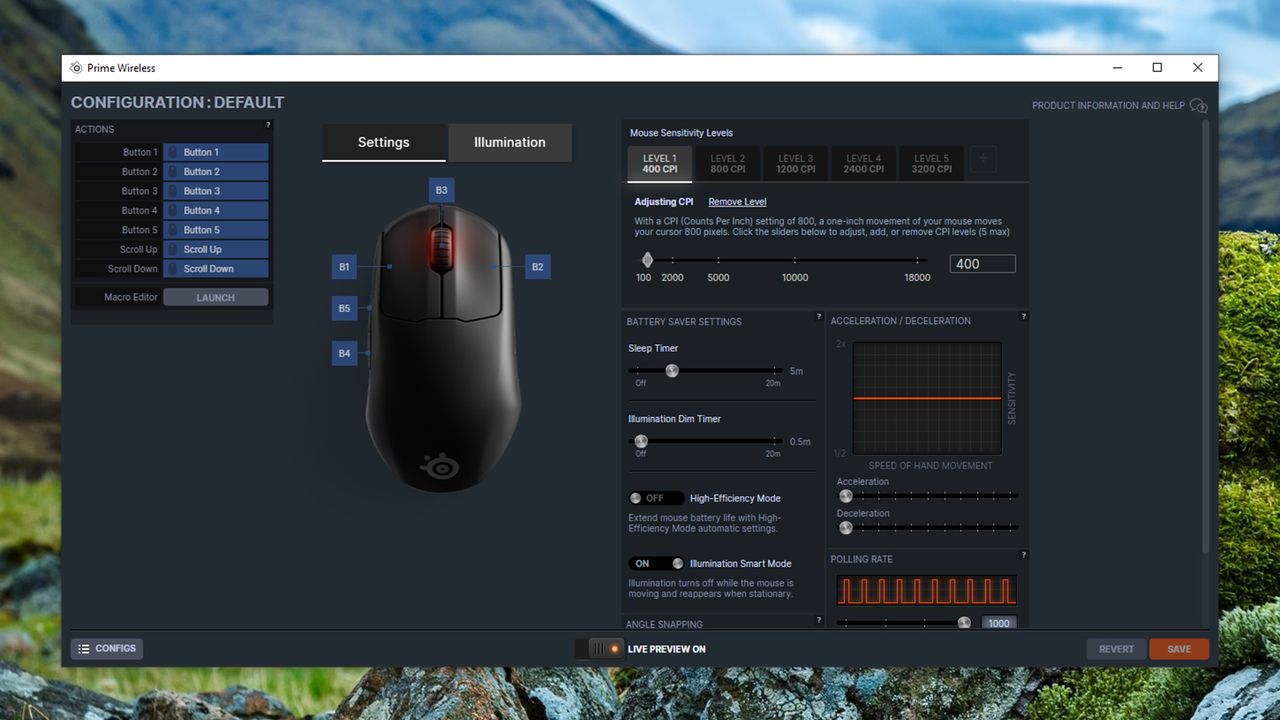Click the Sleep Timer slider handle
The width and height of the screenshot is (1280, 720).
[672, 370]
